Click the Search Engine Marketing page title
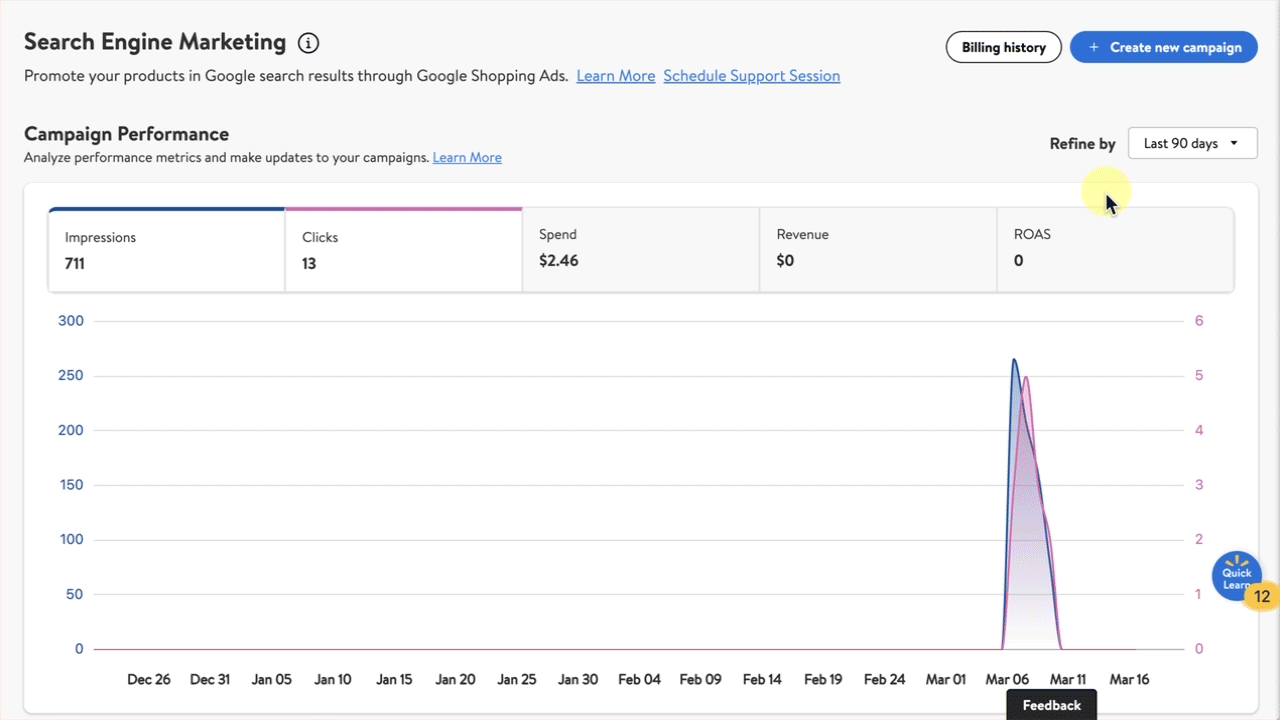1280x720 pixels. (x=155, y=42)
